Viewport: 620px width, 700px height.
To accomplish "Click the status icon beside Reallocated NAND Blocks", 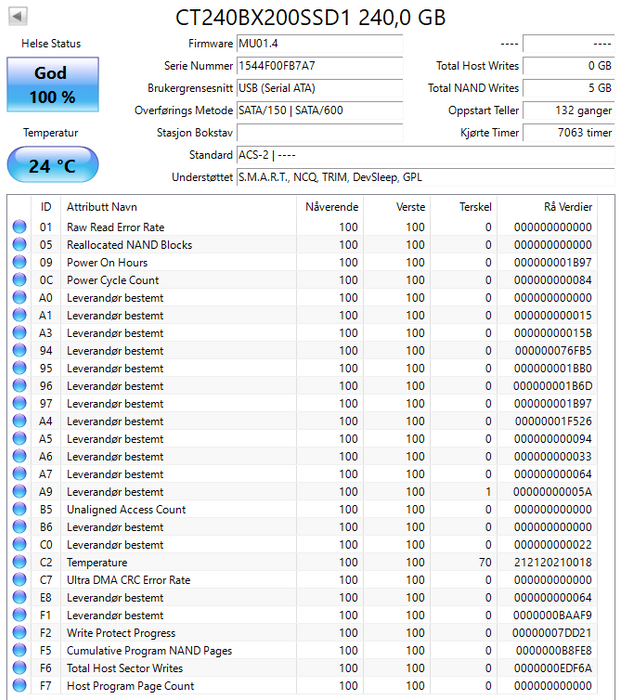I will click(x=20, y=245).
